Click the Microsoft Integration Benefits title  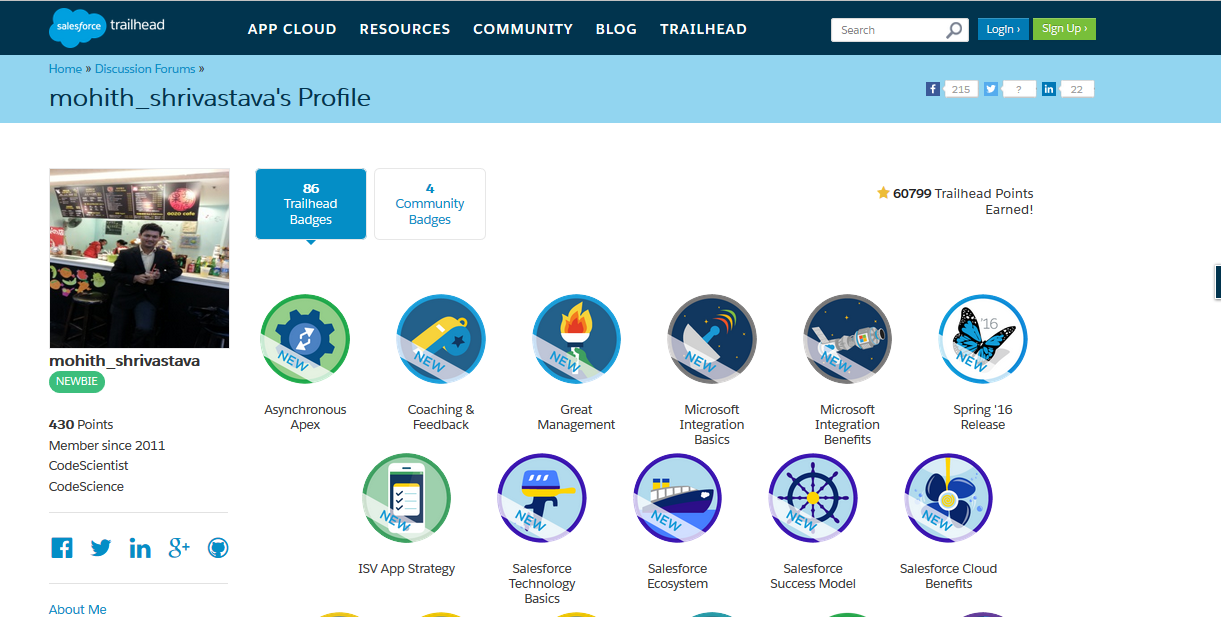coord(848,424)
